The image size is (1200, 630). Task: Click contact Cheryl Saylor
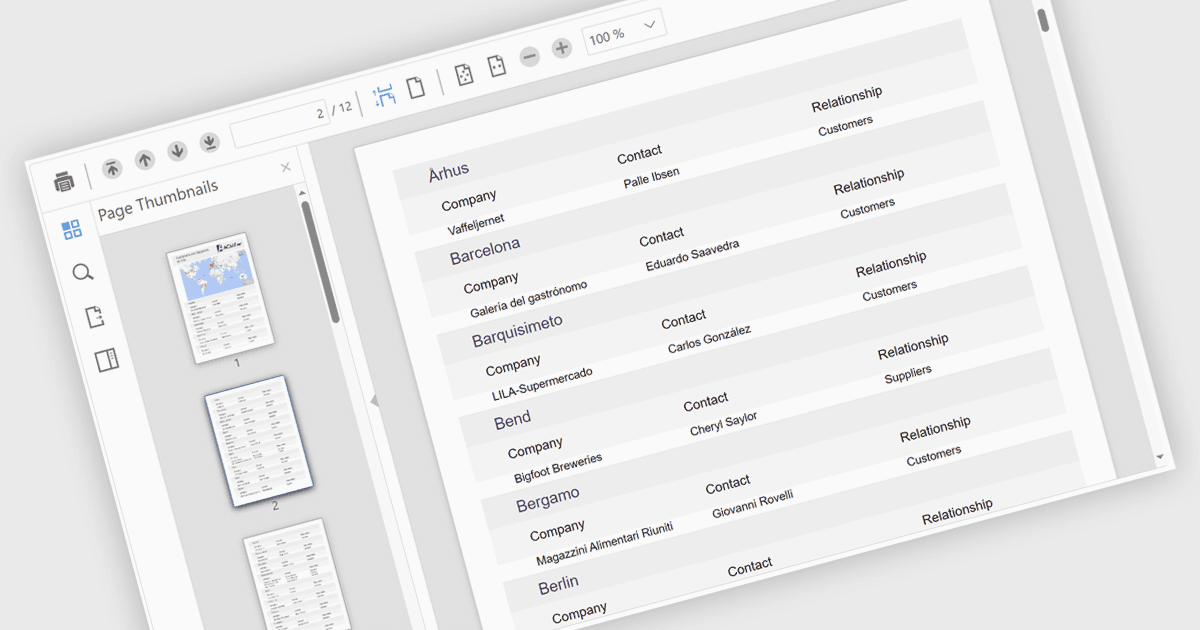pyautogui.click(x=723, y=422)
